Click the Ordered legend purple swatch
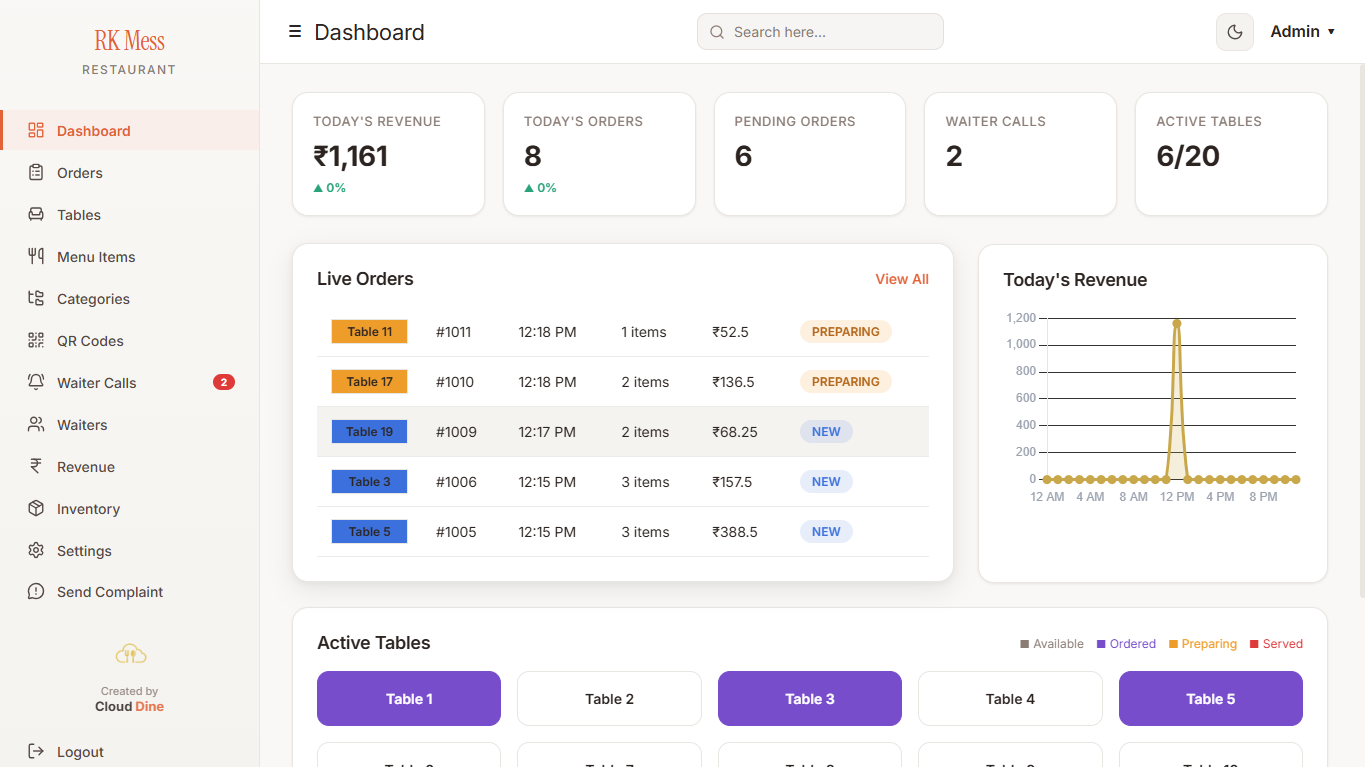Image resolution: width=1365 pixels, height=767 pixels. pos(1101,644)
